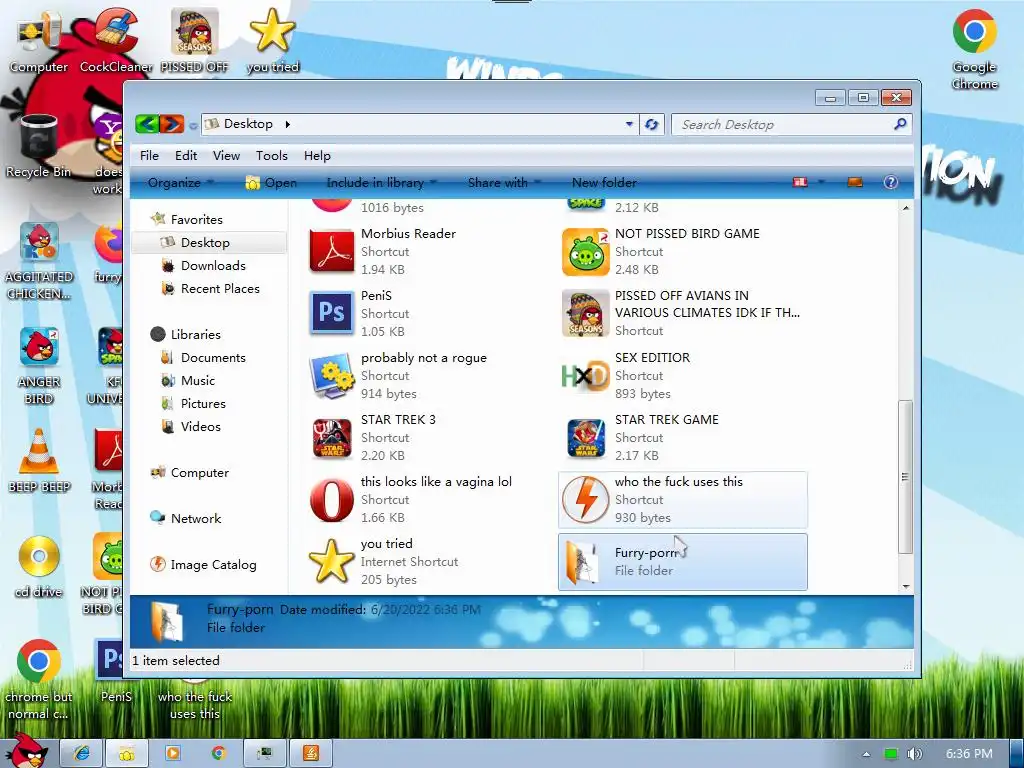This screenshot has width=1024, height=768.
Task: Click the Open toolbar button
Action: pyautogui.click(x=271, y=183)
